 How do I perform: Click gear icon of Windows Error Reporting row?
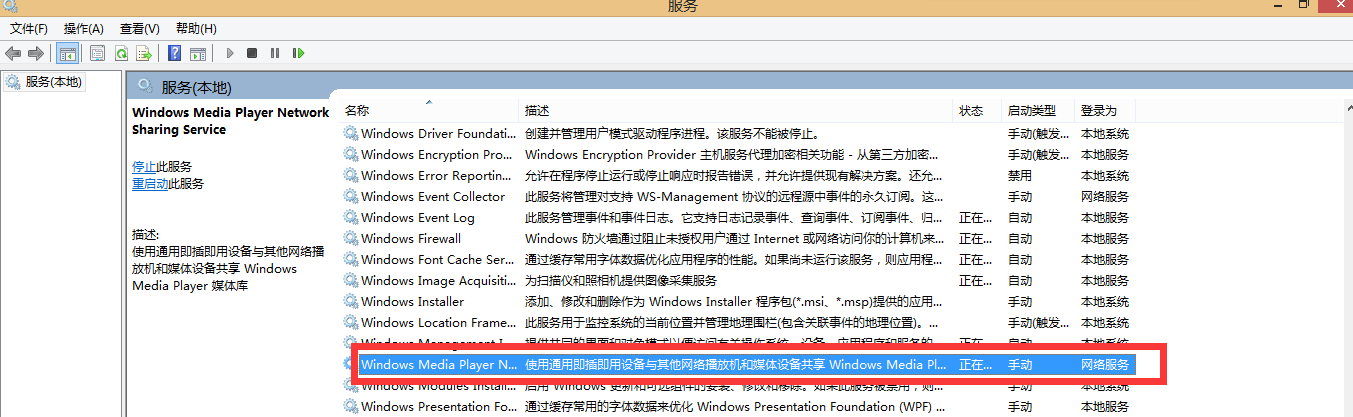[x=350, y=175]
